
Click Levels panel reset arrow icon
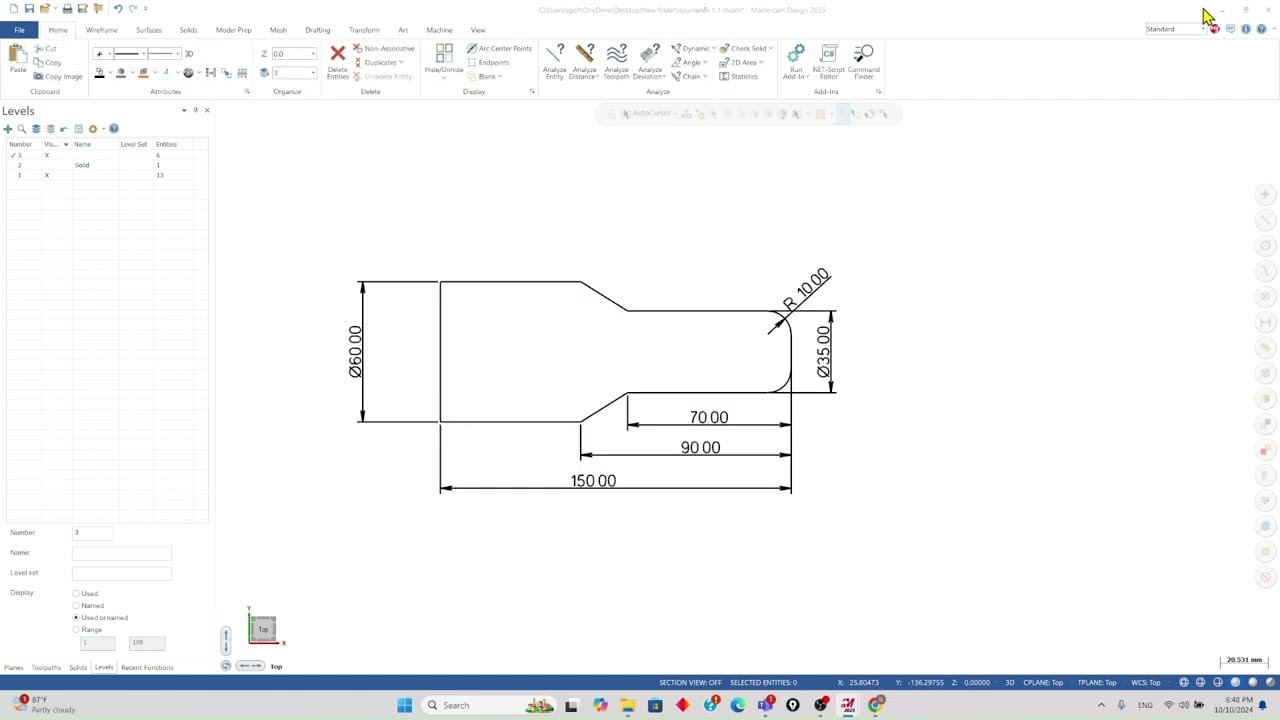[64, 129]
